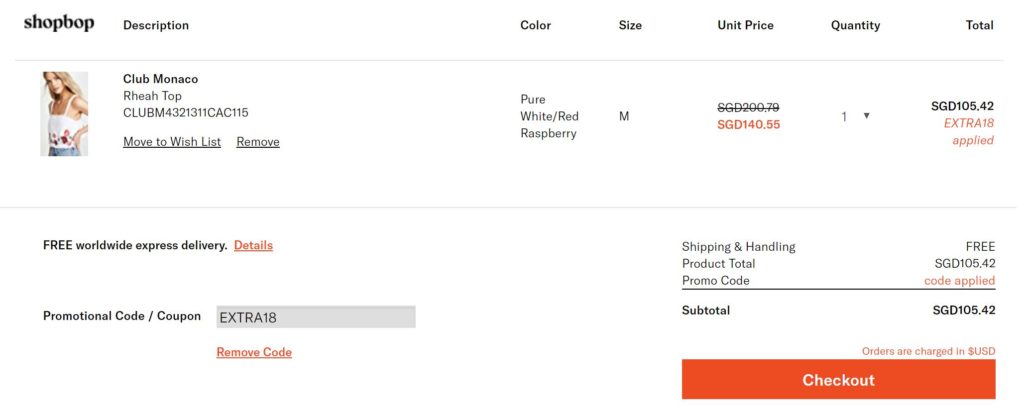This screenshot has height=420, width=1024.
Task: Click the Unit Price column header
Action: (x=745, y=25)
